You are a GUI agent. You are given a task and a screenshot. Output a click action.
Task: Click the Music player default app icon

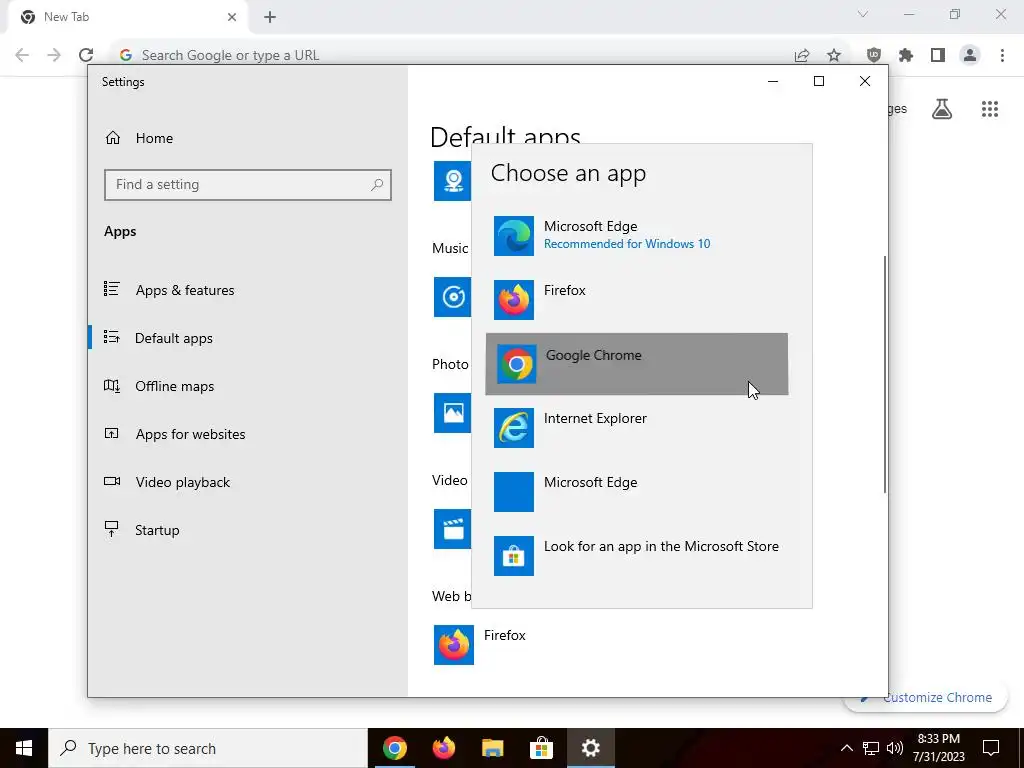[452, 297]
